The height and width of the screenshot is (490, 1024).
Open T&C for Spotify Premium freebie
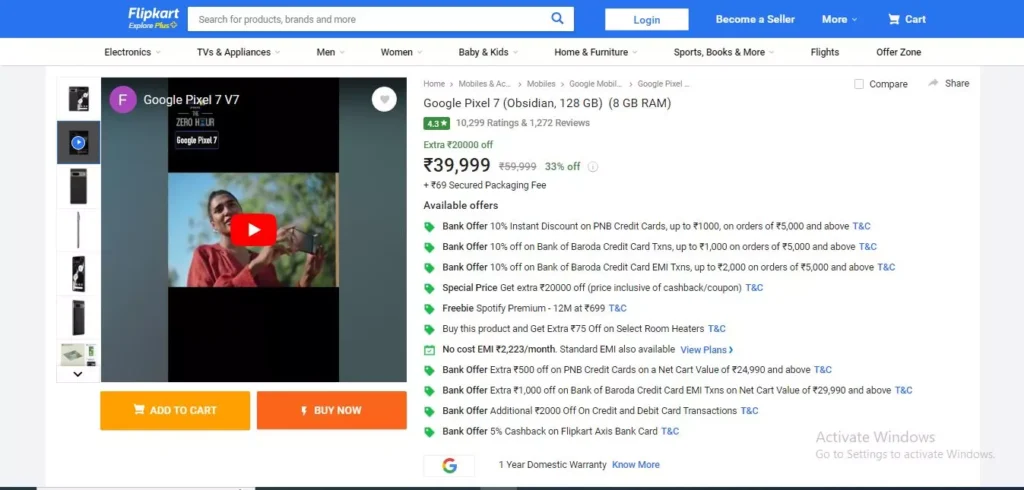[x=617, y=308]
